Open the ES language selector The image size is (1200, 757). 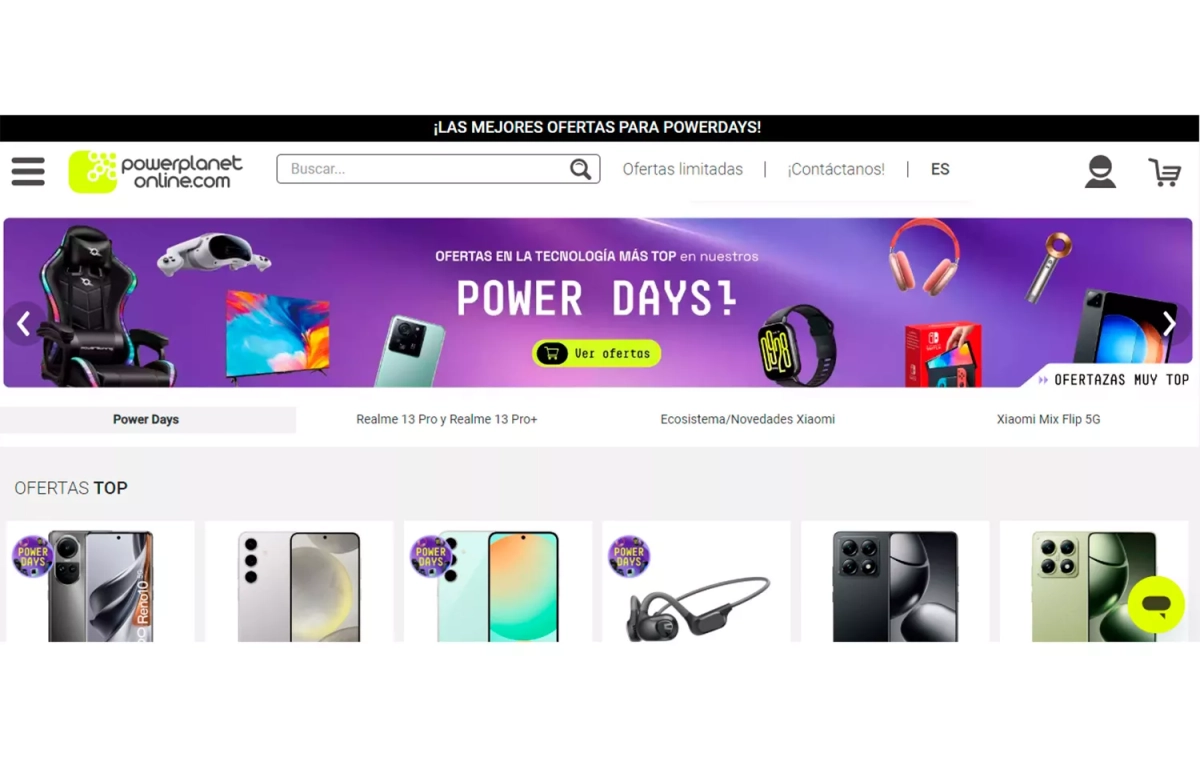(940, 169)
